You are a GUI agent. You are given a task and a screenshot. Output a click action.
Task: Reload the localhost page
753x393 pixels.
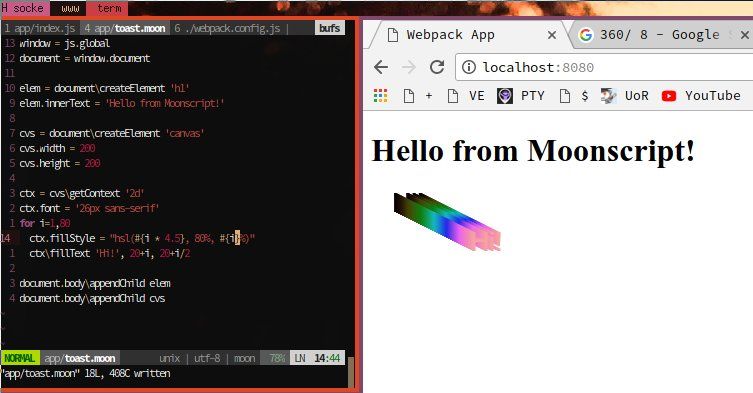tap(437, 67)
